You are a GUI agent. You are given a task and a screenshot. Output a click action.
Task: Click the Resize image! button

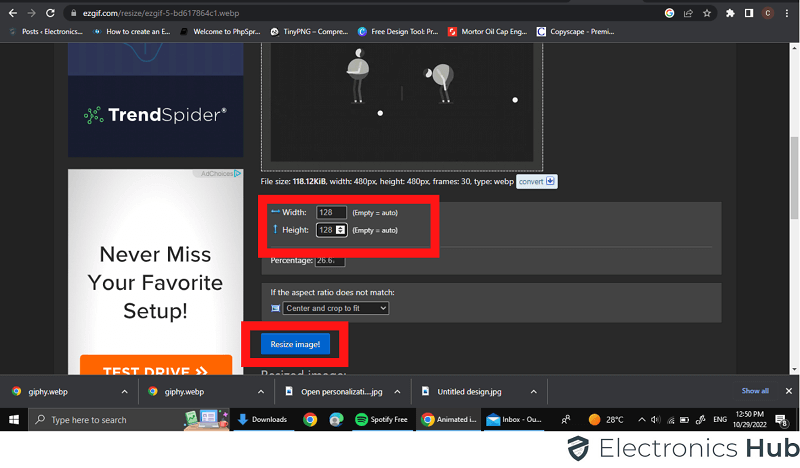tap(295, 344)
